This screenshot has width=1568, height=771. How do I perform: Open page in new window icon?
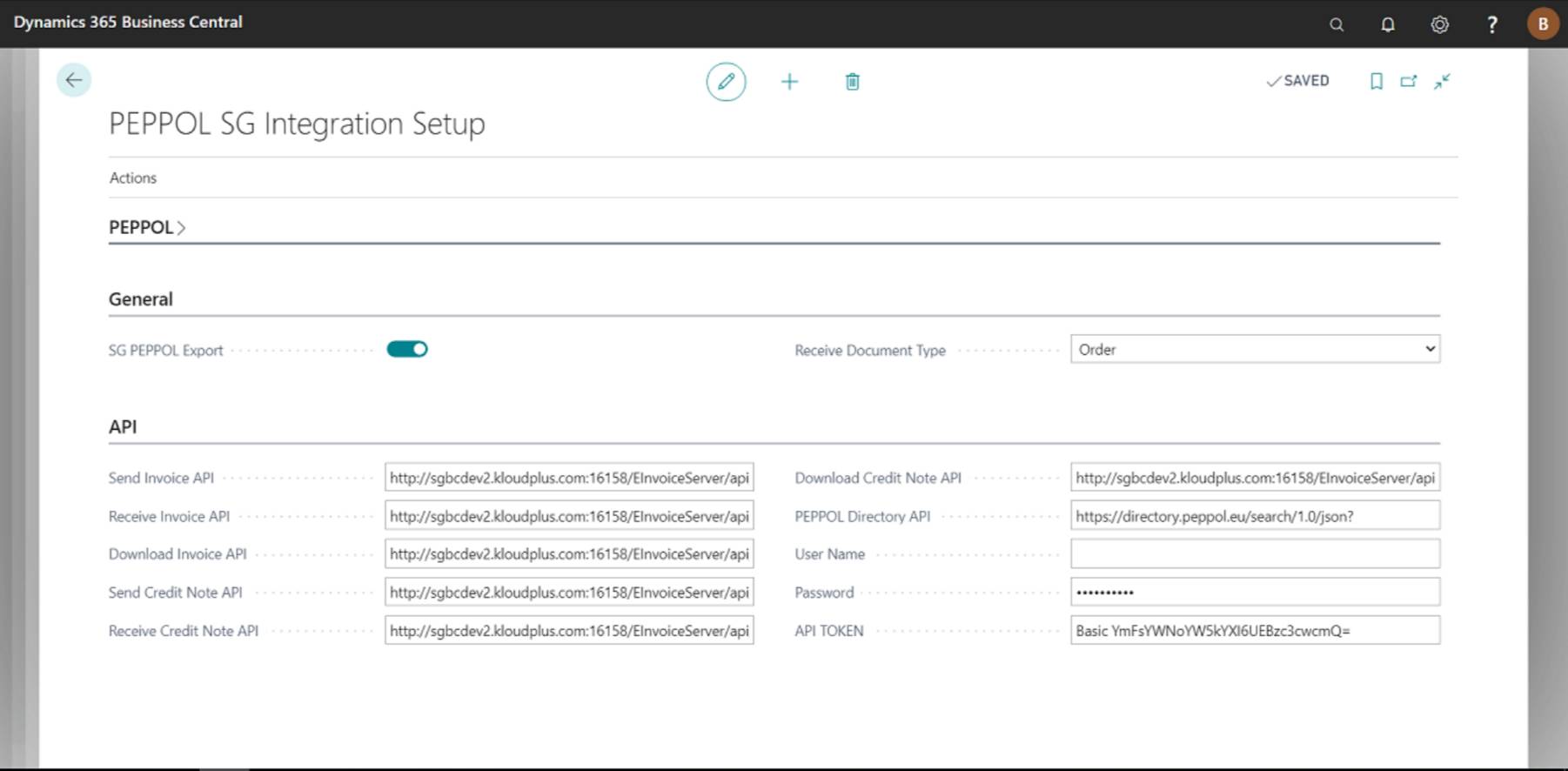(1409, 81)
